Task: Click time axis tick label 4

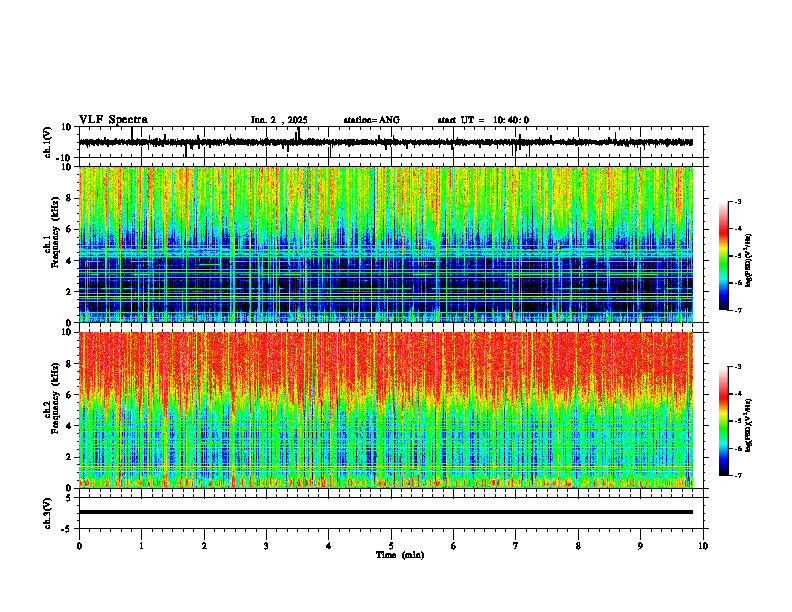Action: (329, 546)
